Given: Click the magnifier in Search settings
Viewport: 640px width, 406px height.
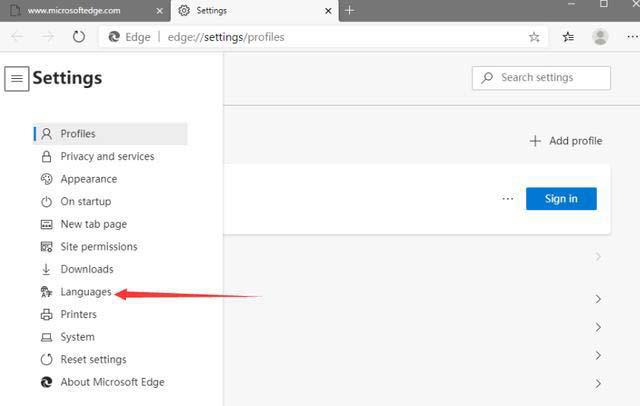Looking at the screenshot, I should point(487,78).
